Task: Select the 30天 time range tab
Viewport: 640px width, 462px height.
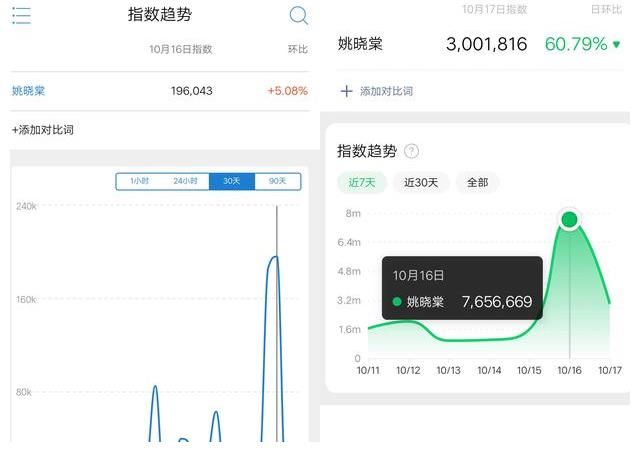Action: [232, 181]
